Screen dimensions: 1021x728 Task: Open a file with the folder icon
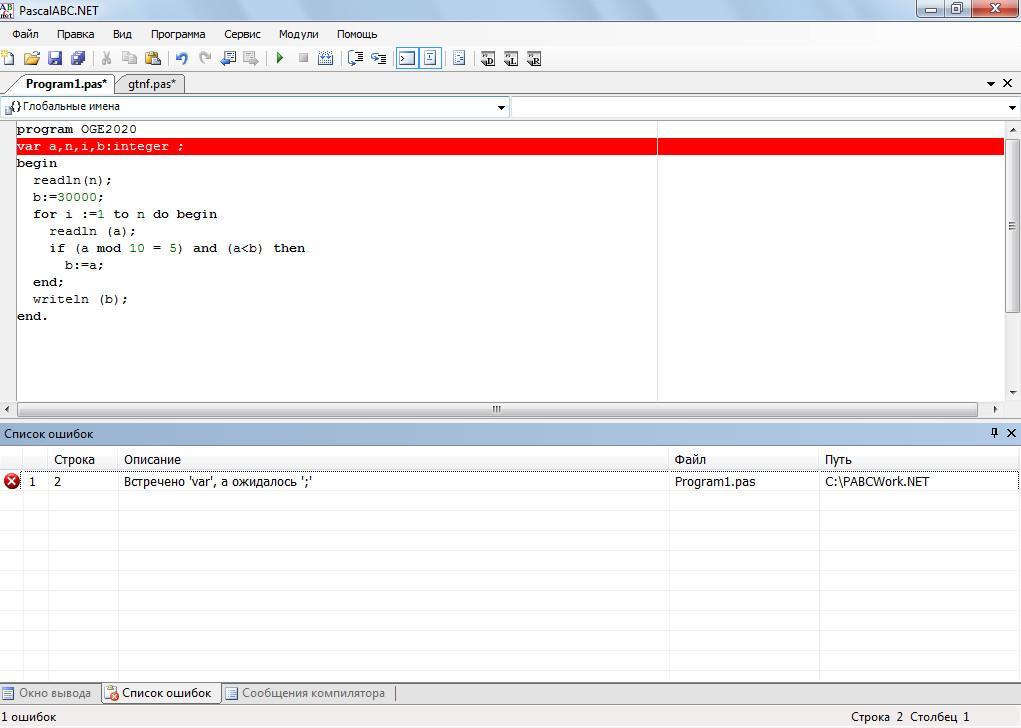pyautogui.click(x=32, y=59)
